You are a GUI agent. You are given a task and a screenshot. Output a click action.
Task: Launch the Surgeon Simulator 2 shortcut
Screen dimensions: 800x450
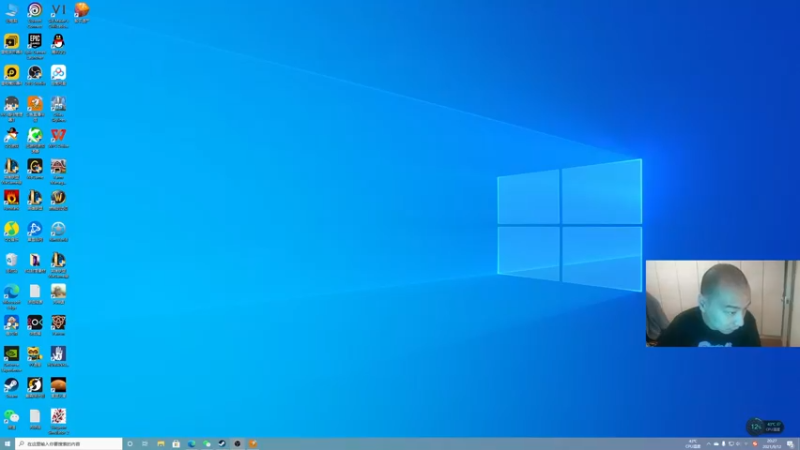point(58,421)
